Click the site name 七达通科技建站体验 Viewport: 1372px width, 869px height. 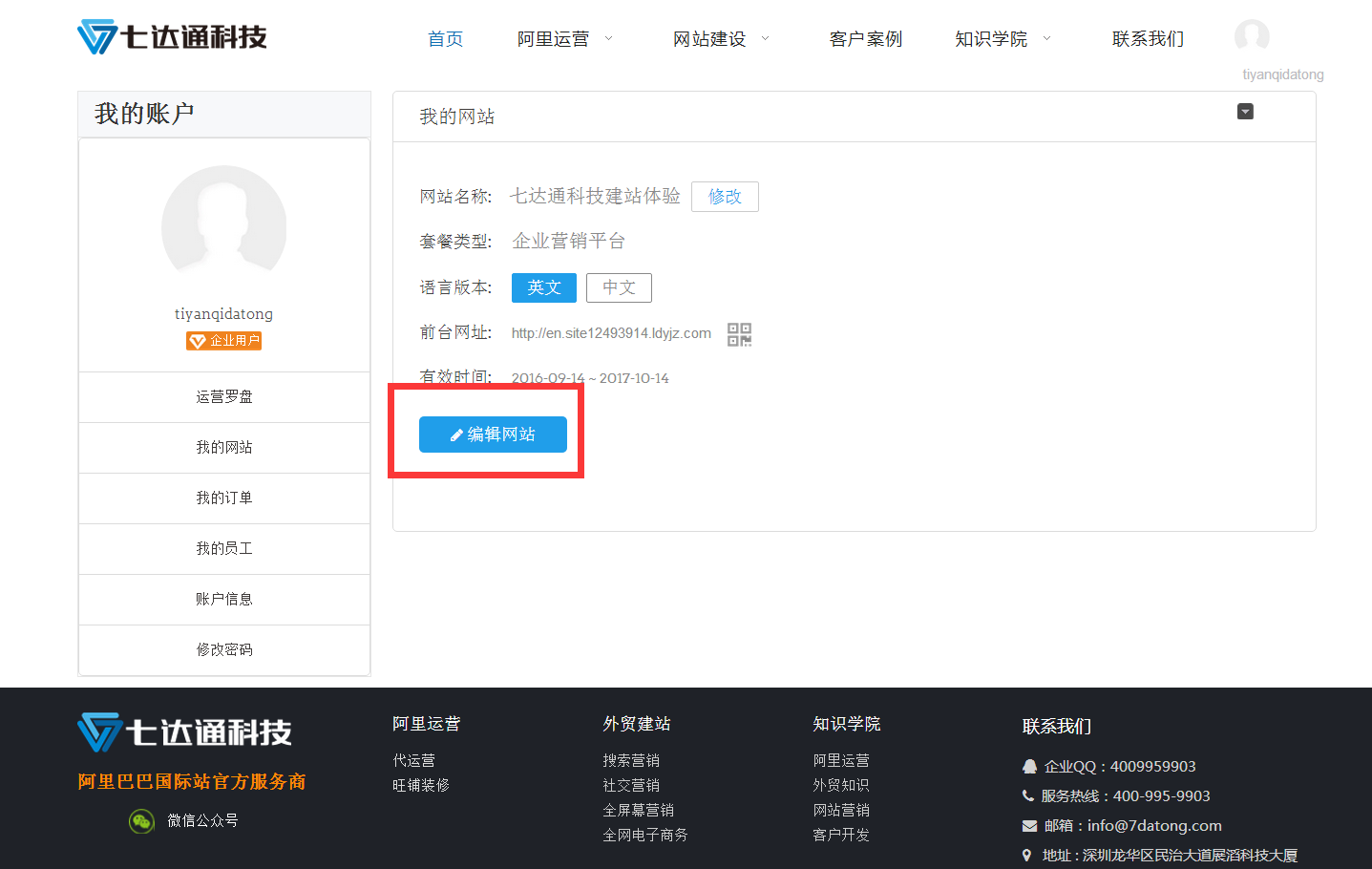click(596, 197)
